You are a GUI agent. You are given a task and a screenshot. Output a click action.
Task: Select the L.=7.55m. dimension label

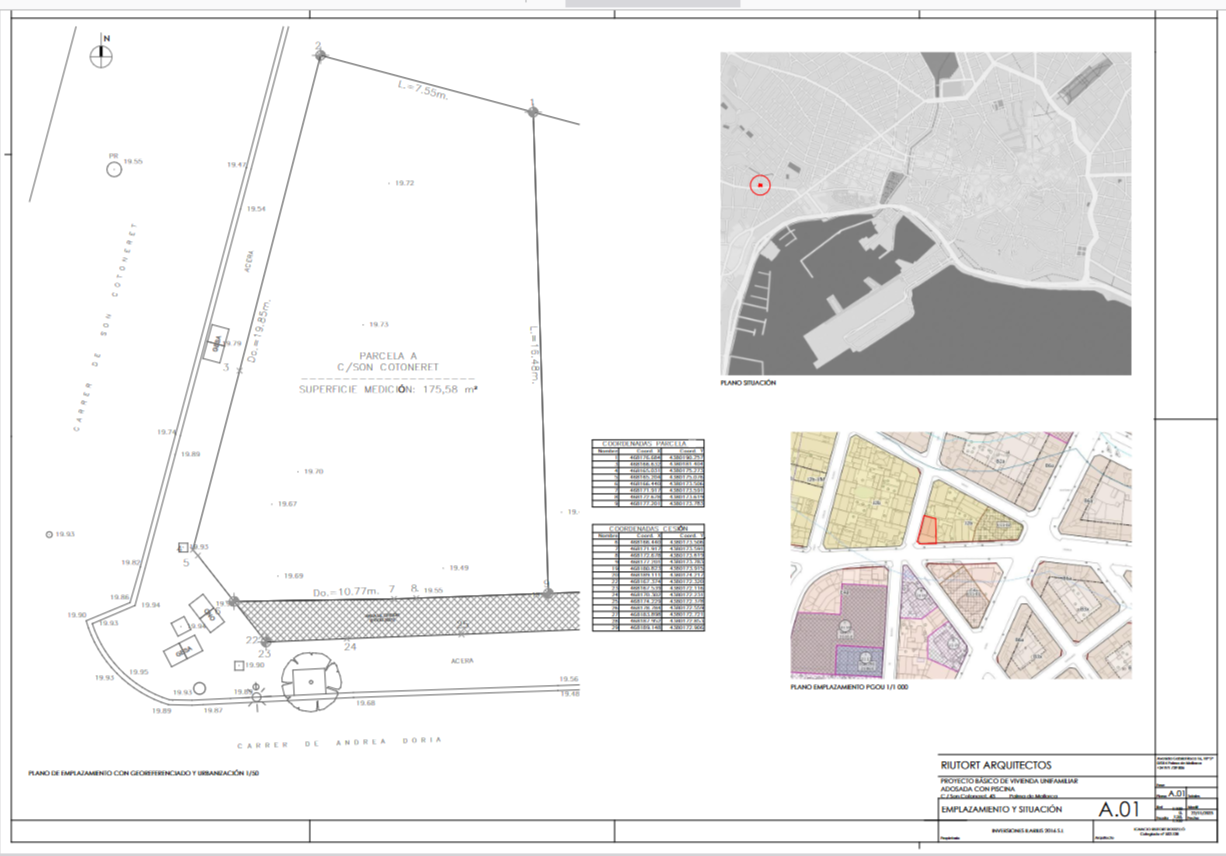pos(427,91)
